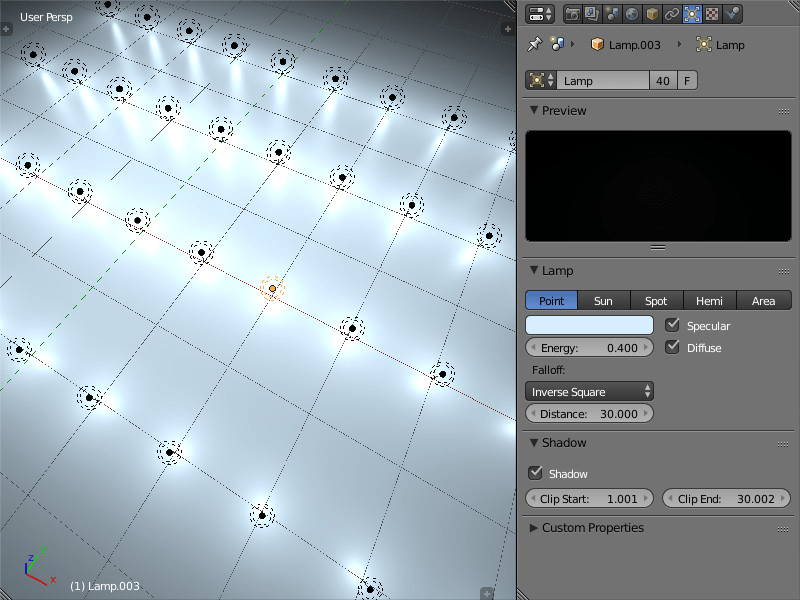Screen dimensions: 800x600
Task: Open the Constraints properties chain icon
Action: (671, 13)
